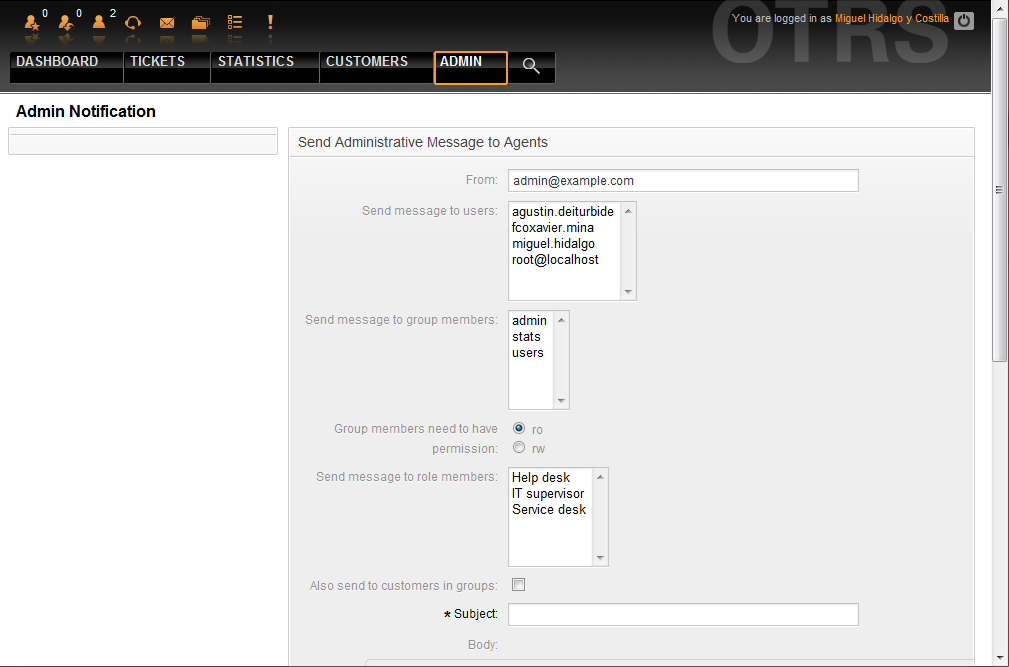Click the Subject input field
This screenshot has height=667, width=1009.
[683, 614]
